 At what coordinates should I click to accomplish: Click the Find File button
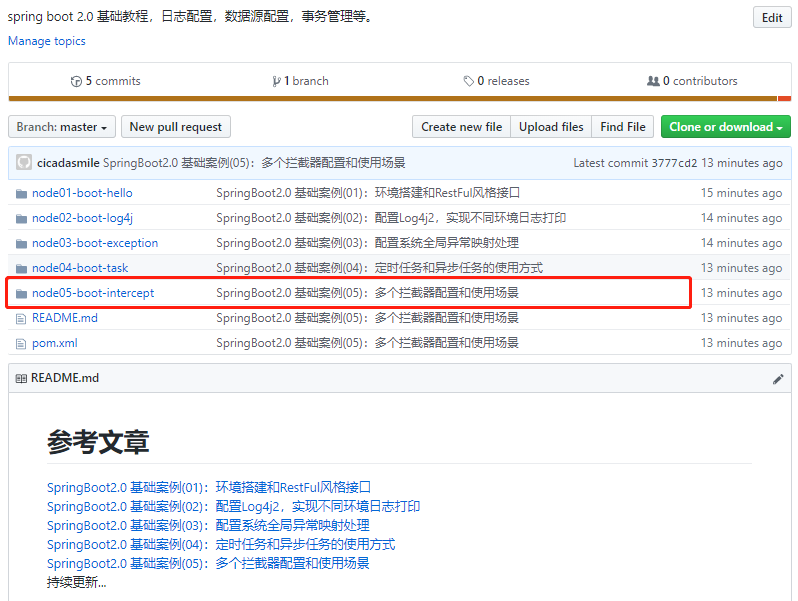622,127
